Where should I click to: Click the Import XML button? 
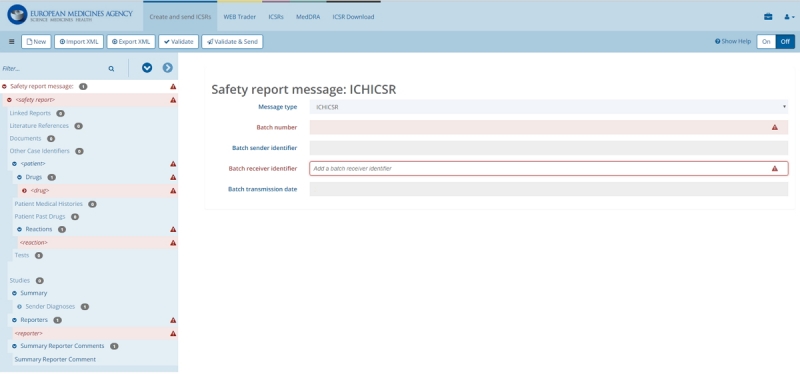tap(79, 42)
